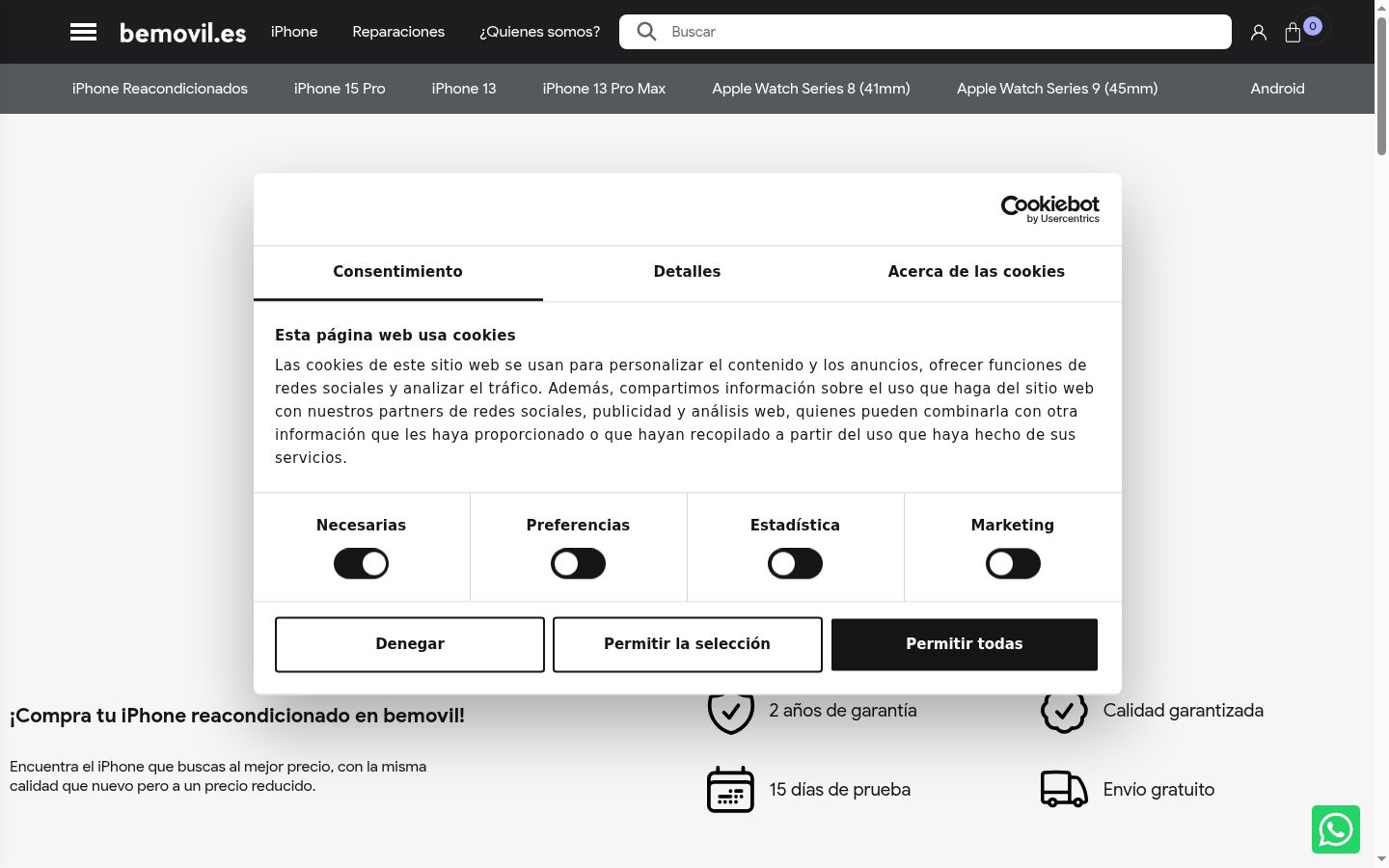Open the Acerca de las cookies tab
This screenshot has width=1389, height=868.
click(x=976, y=272)
